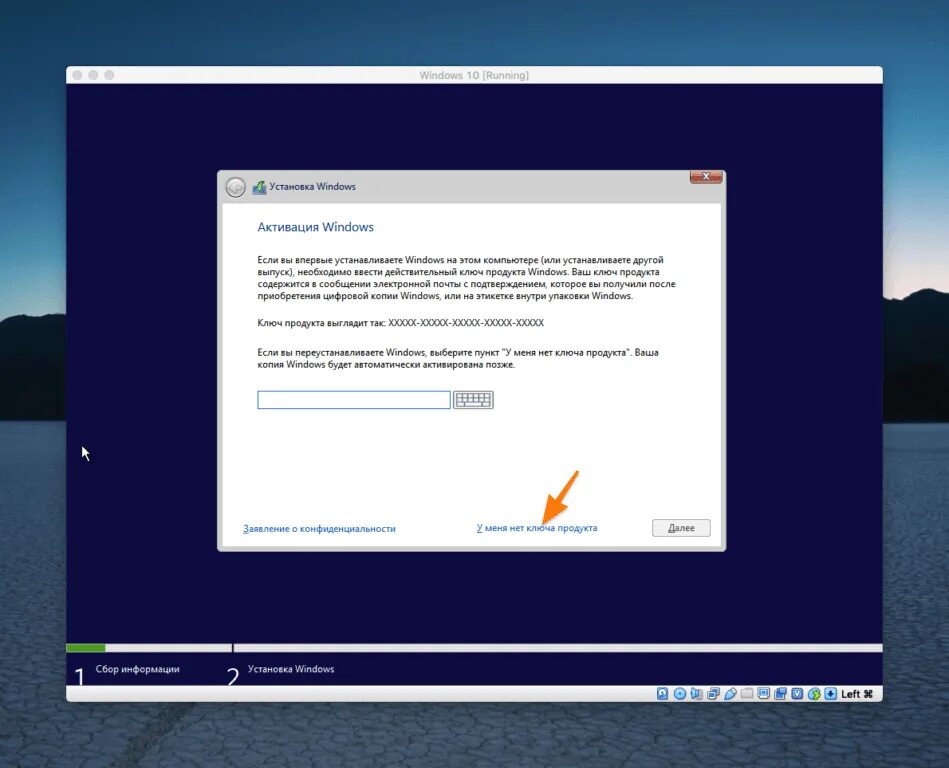Click the network adapters status icon

[x=714, y=694]
